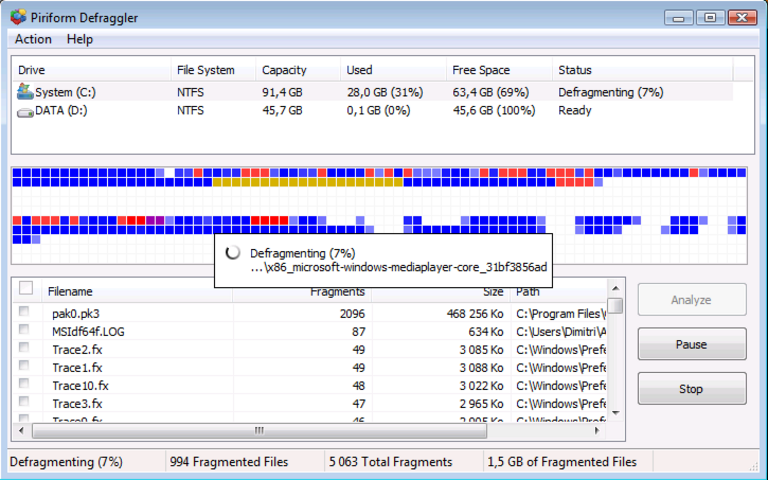Click the horizontal scroll right arrow
The height and width of the screenshot is (480, 768).
pyautogui.click(x=597, y=431)
